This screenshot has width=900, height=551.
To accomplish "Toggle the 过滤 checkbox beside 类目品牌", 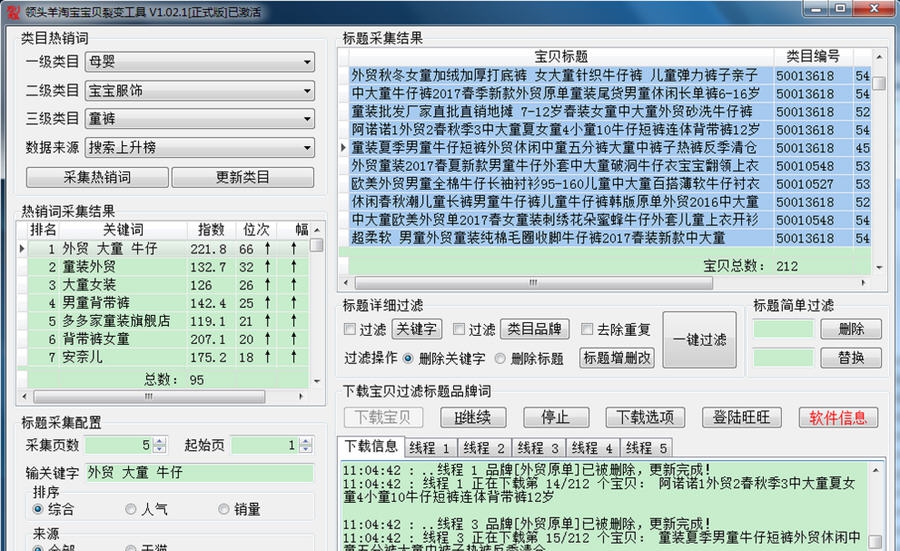I will [x=459, y=329].
